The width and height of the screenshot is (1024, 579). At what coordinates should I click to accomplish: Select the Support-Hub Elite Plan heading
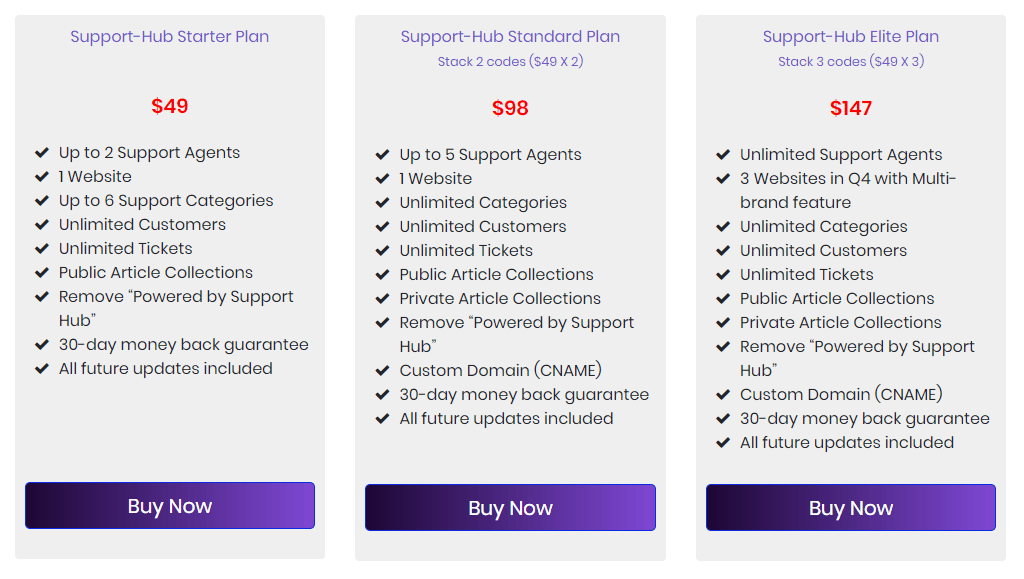850,36
